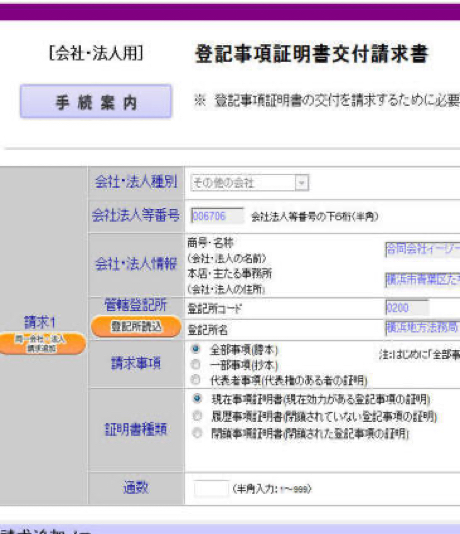This screenshot has width=460, height=534.
Task: Choose the 履歴事項証明書 radio option
Action: tap(197, 416)
